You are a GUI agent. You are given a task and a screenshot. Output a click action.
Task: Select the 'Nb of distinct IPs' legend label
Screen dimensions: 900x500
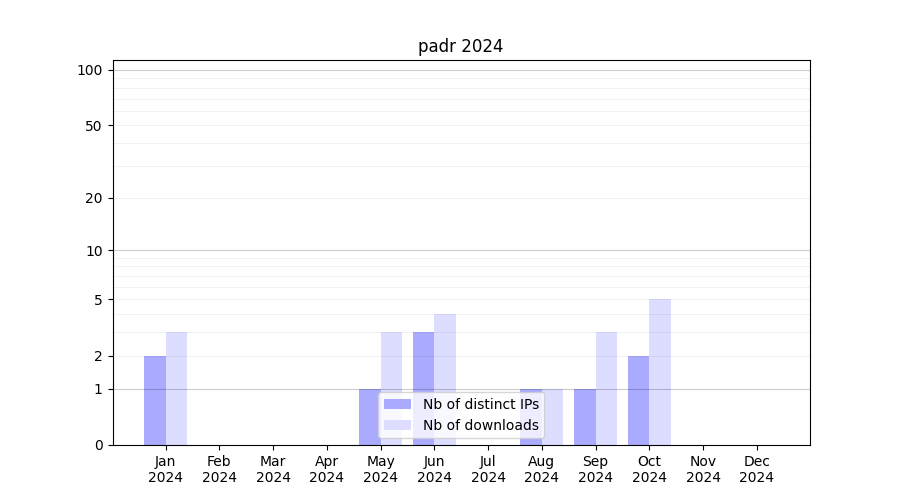click(480, 404)
